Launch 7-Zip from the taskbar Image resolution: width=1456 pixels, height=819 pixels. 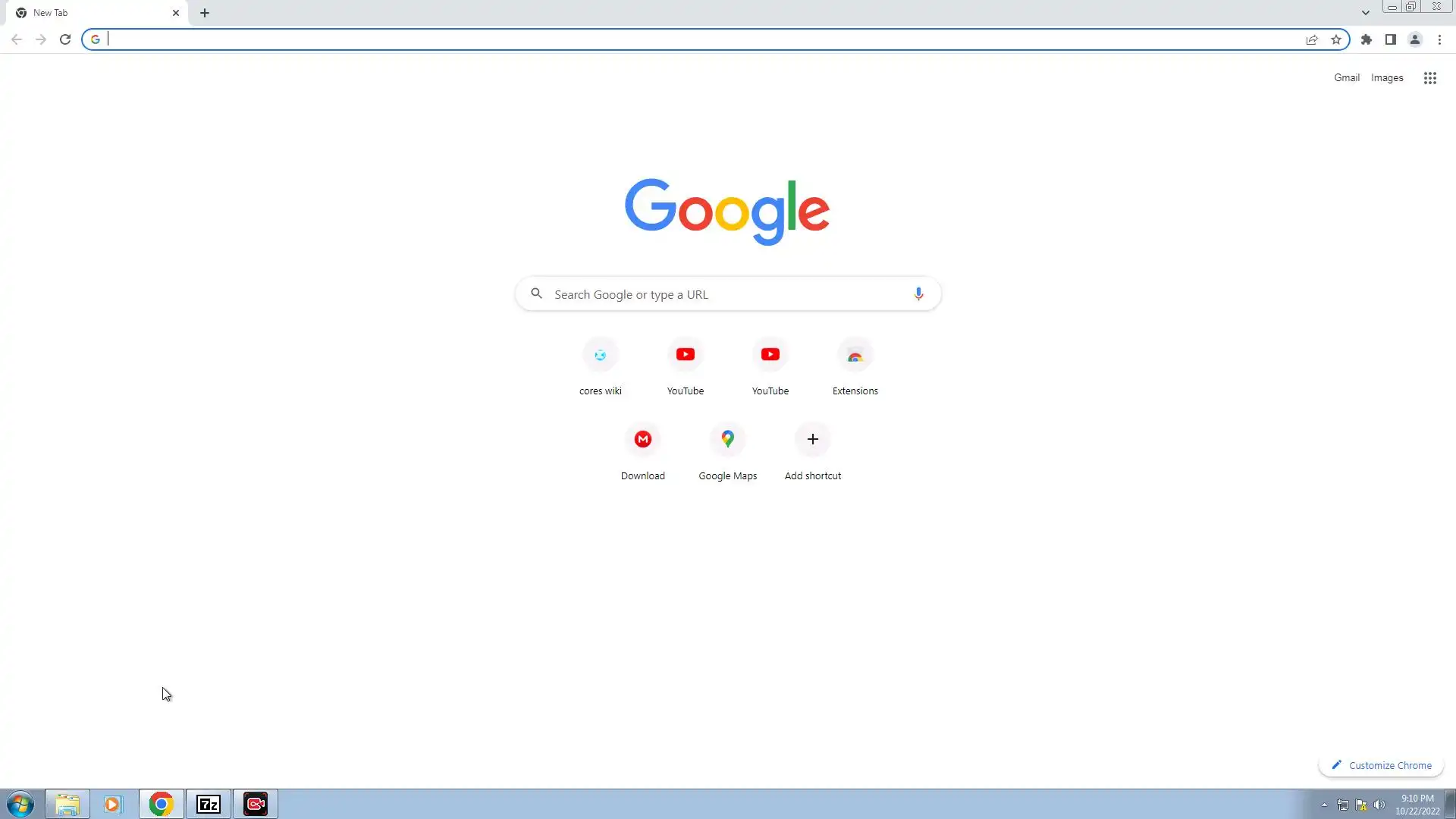tap(209, 804)
